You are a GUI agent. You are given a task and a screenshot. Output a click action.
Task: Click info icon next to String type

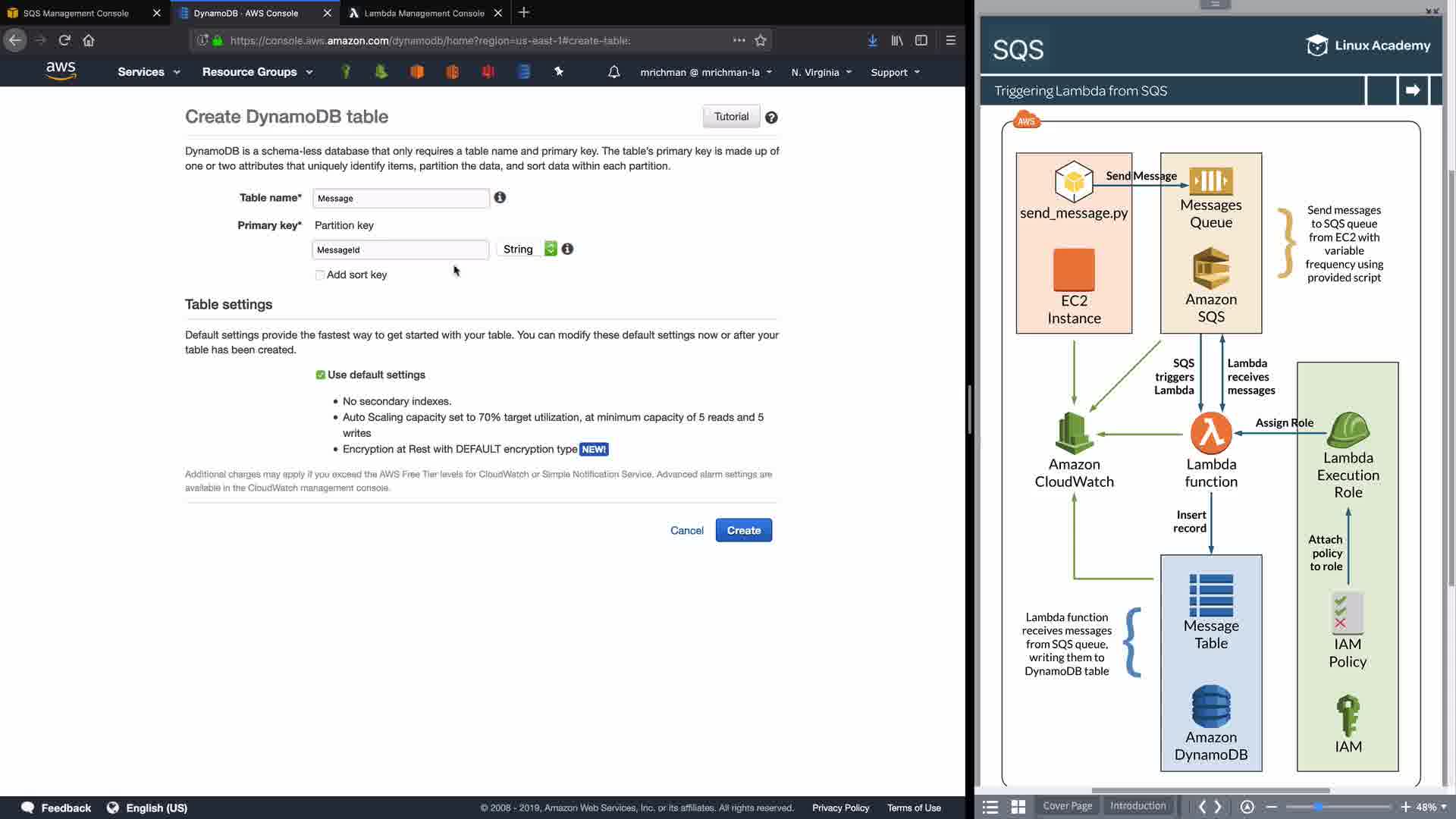tap(567, 249)
